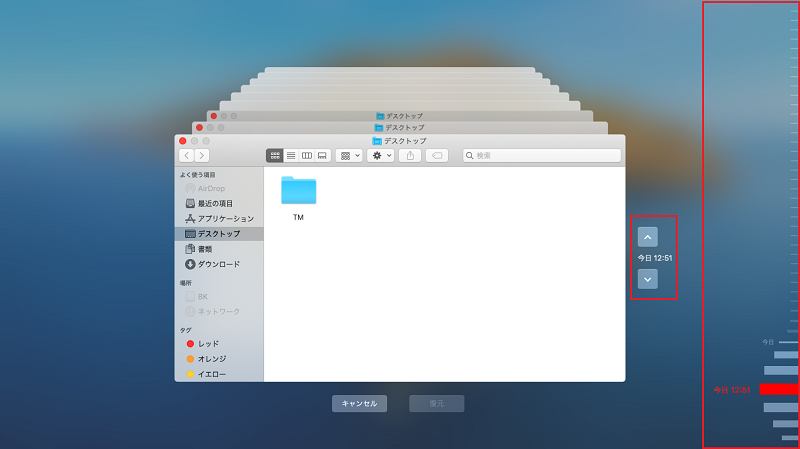The width and height of the screenshot is (800, 449).
Task: Switch Finder to icon view
Action: pyautogui.click(x=274, y=156)
